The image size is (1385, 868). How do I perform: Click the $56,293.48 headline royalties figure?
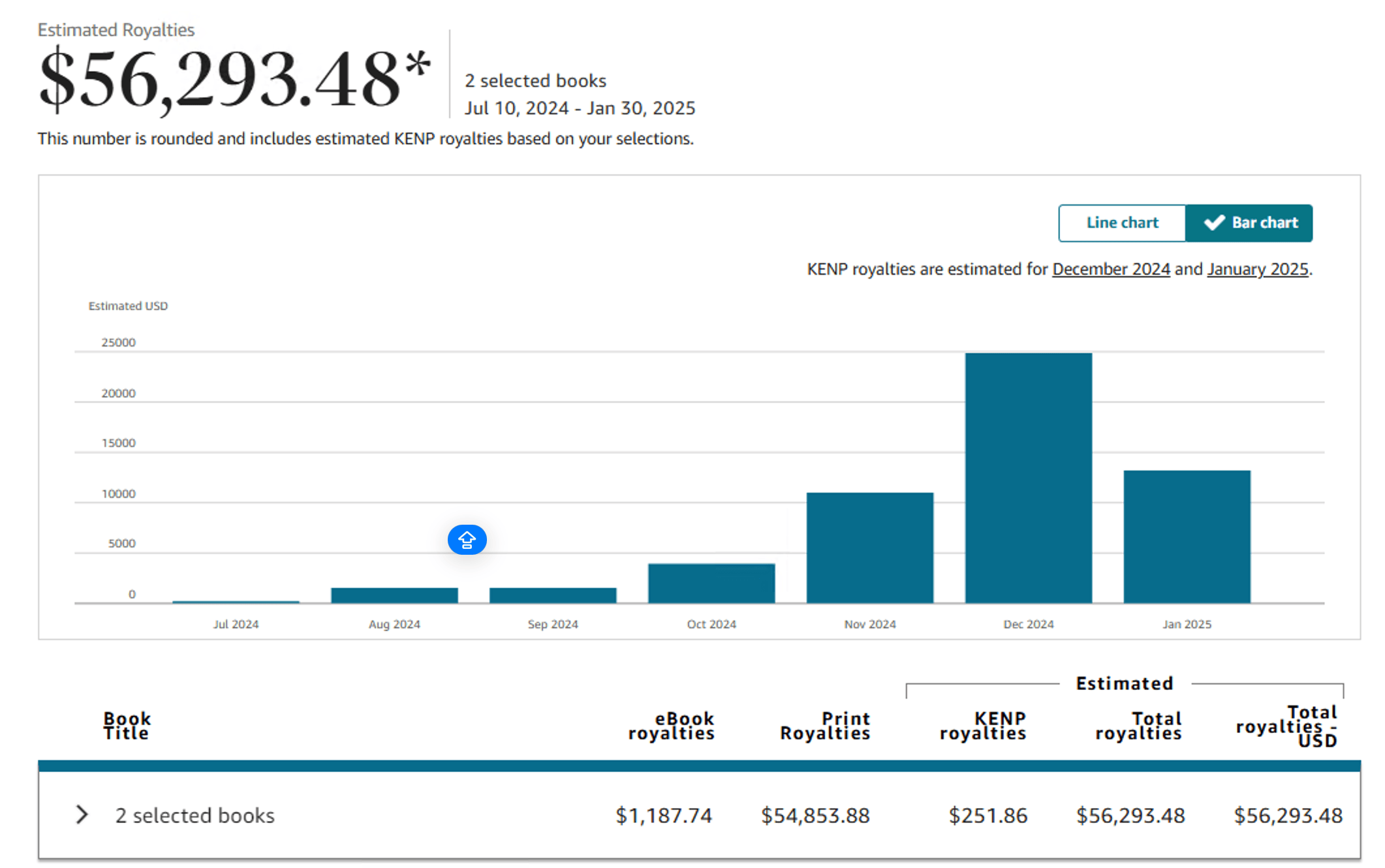point(235,80)
